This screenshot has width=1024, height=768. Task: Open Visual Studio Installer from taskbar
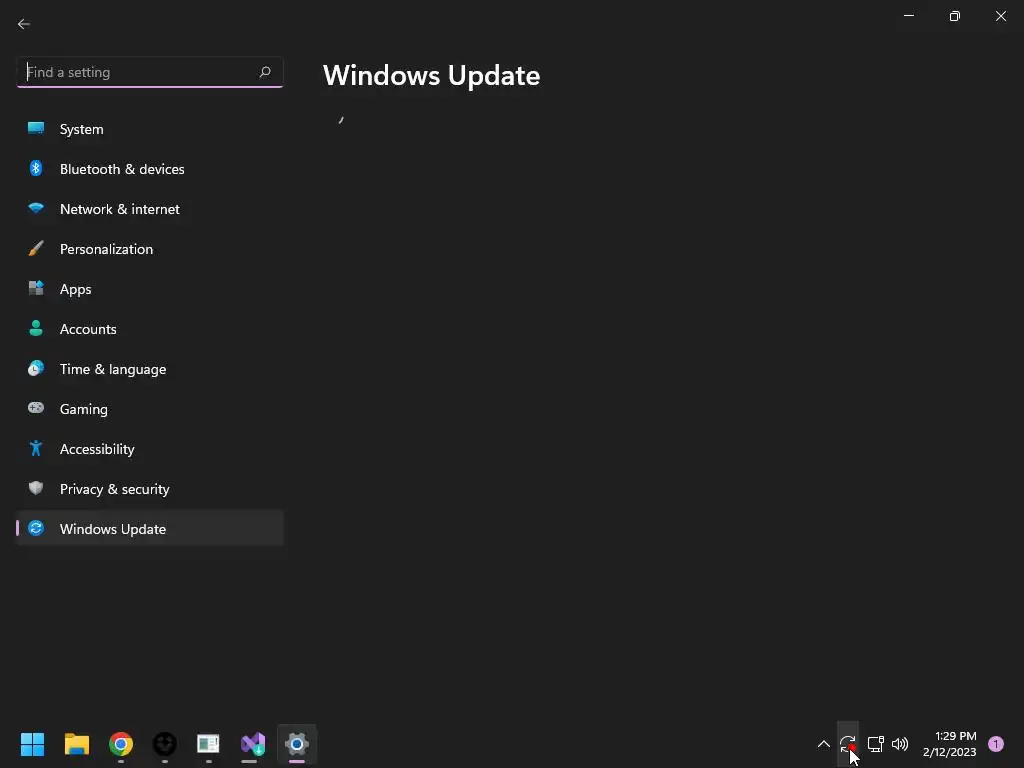(x=253, y=744)
